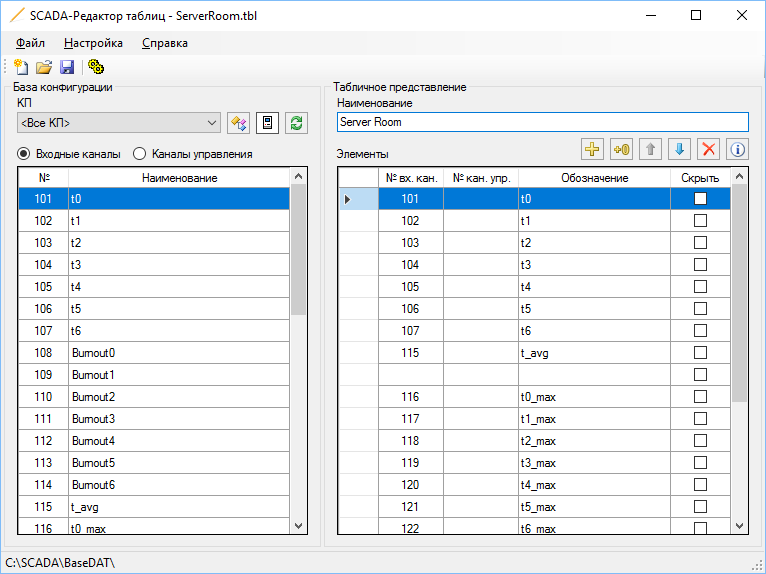
Task: Delete the element with the red X button
Action: [x=708, y=149]
